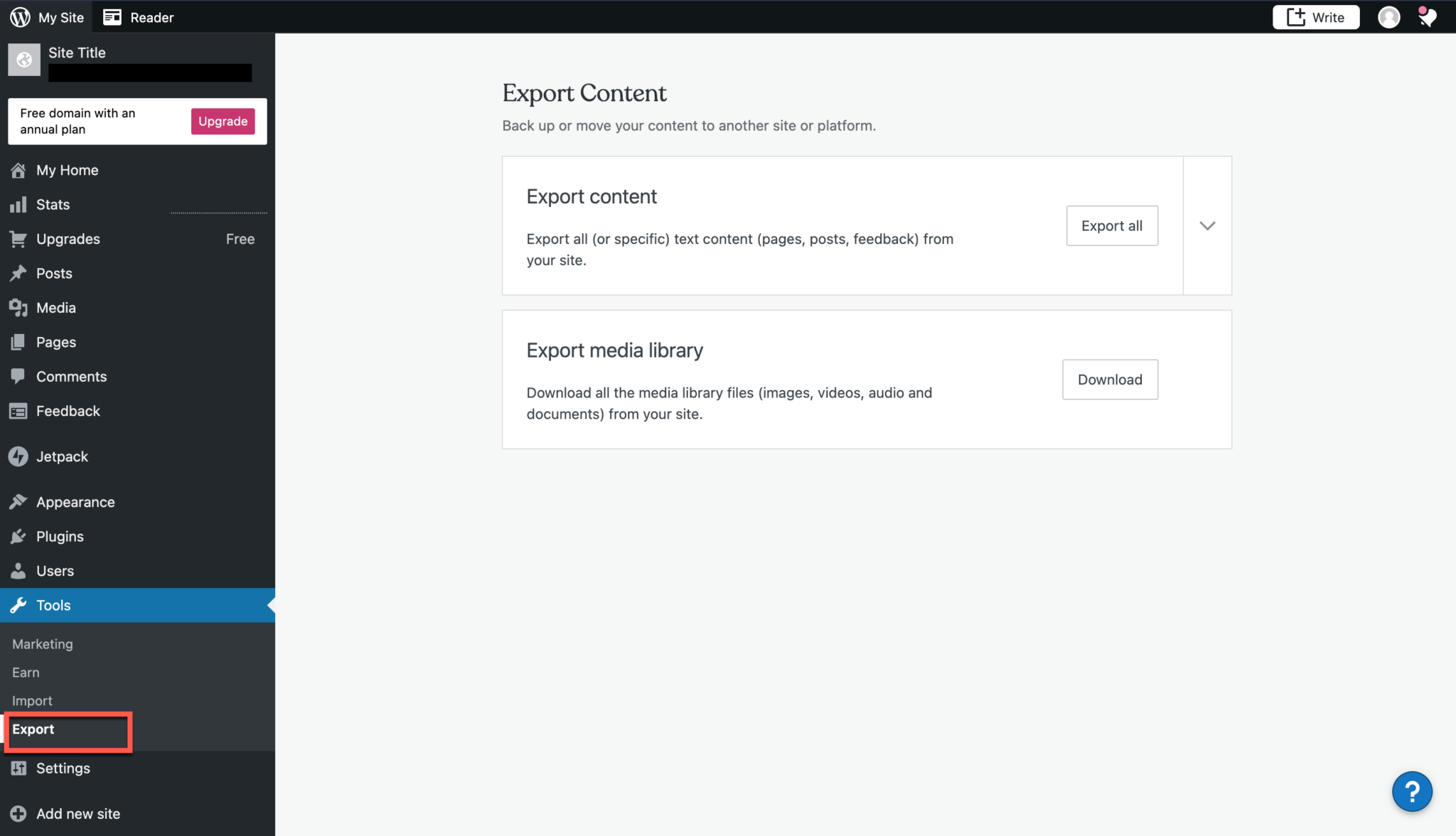Open the My Site menu
The width and height of the screenshot is (1456, 836).
pos(60,16)
